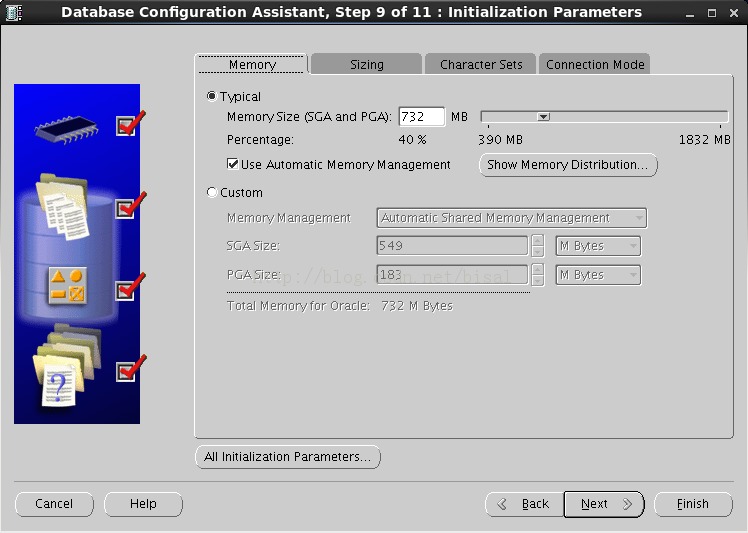Click the red checkmark beside question document
748x533 pixels.
pos(131,369)
